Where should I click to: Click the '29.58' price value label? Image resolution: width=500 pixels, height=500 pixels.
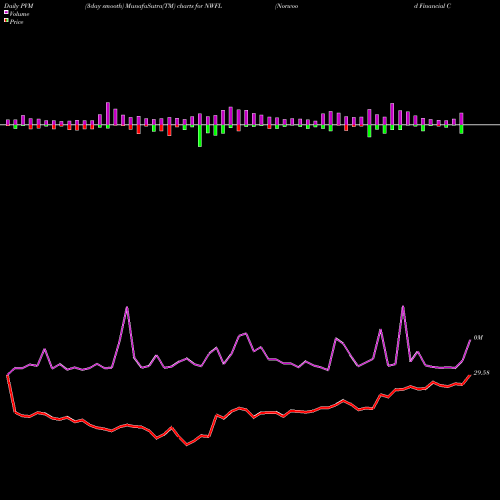[x=481, y=373]
